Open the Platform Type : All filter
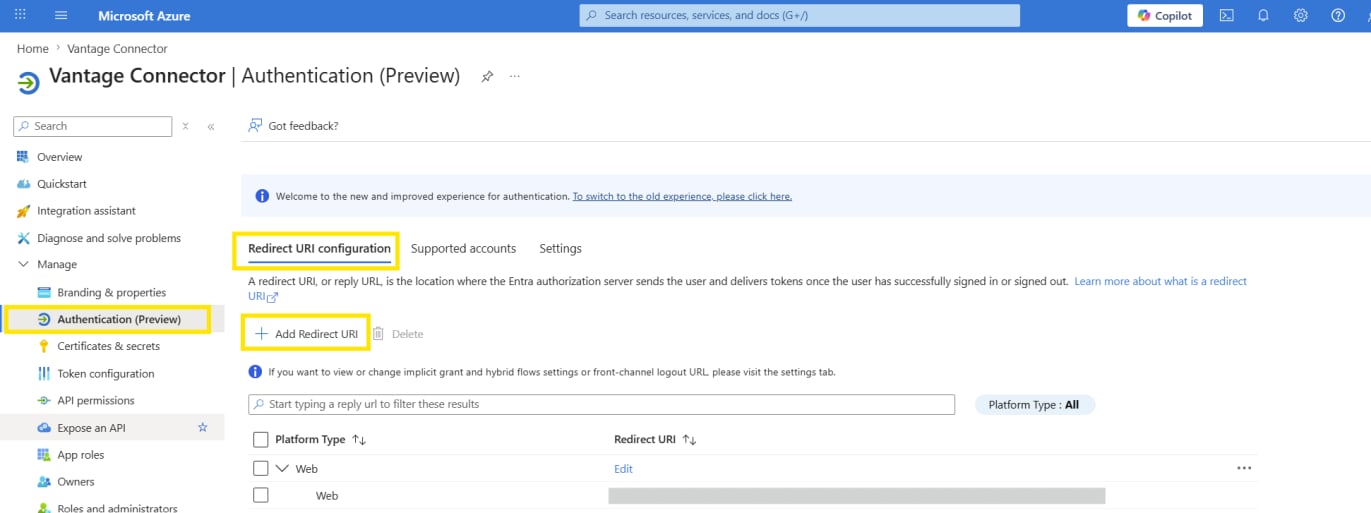This screenshot has height=513, width=1371. [x=1034, y=405]
